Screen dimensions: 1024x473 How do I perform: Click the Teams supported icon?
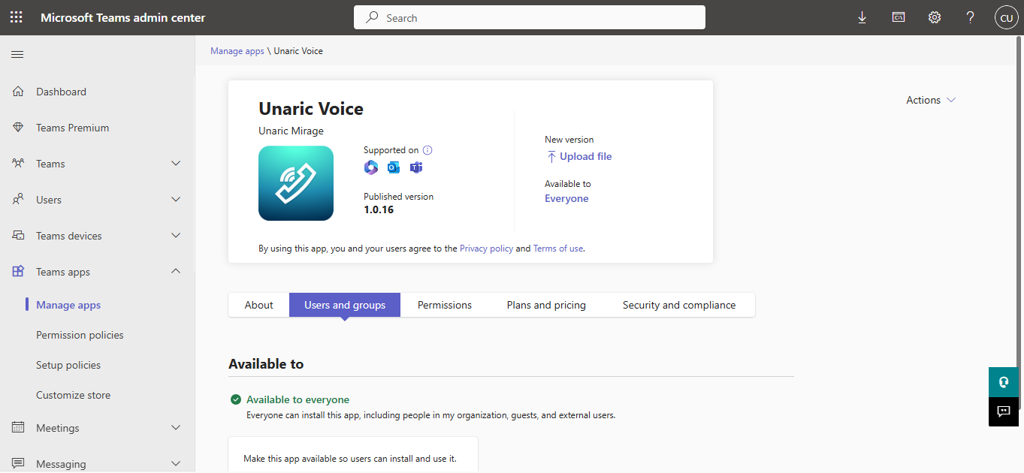click(x=415, y=168)
